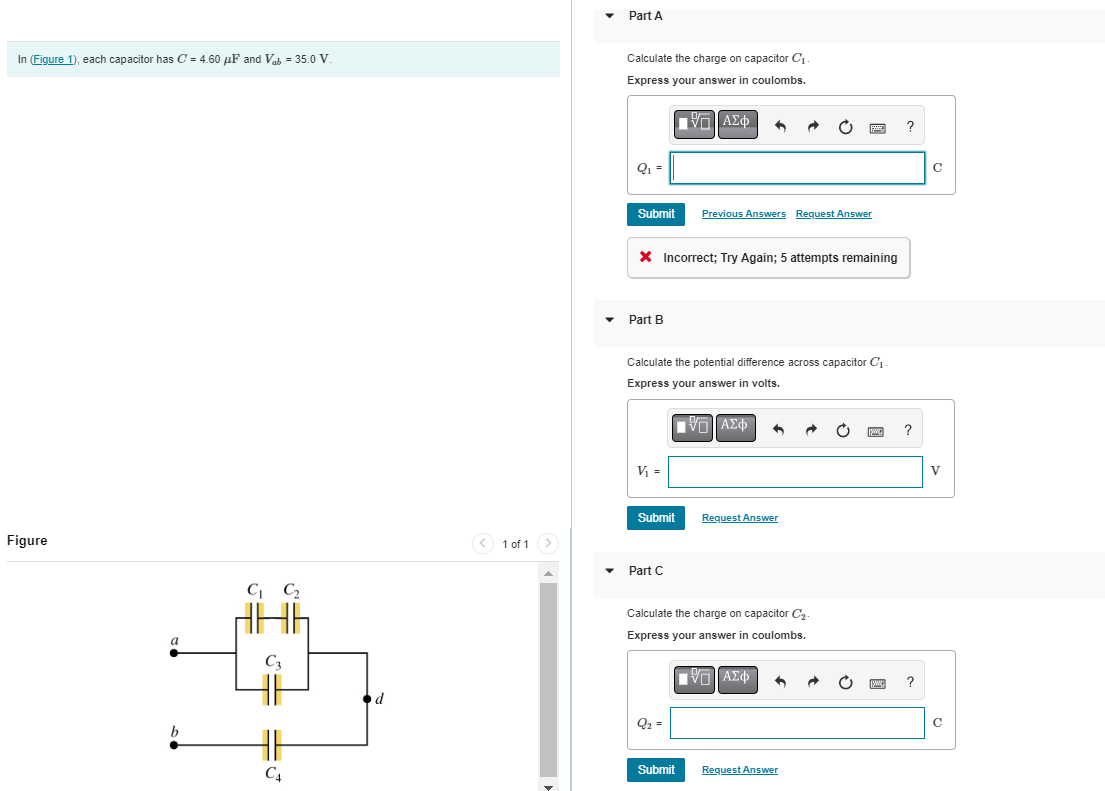This screenshot has height=791, width=1105.
Task: Show keyboard shortcuts in Part B toolbar
Action: click(x=875, y=431)
